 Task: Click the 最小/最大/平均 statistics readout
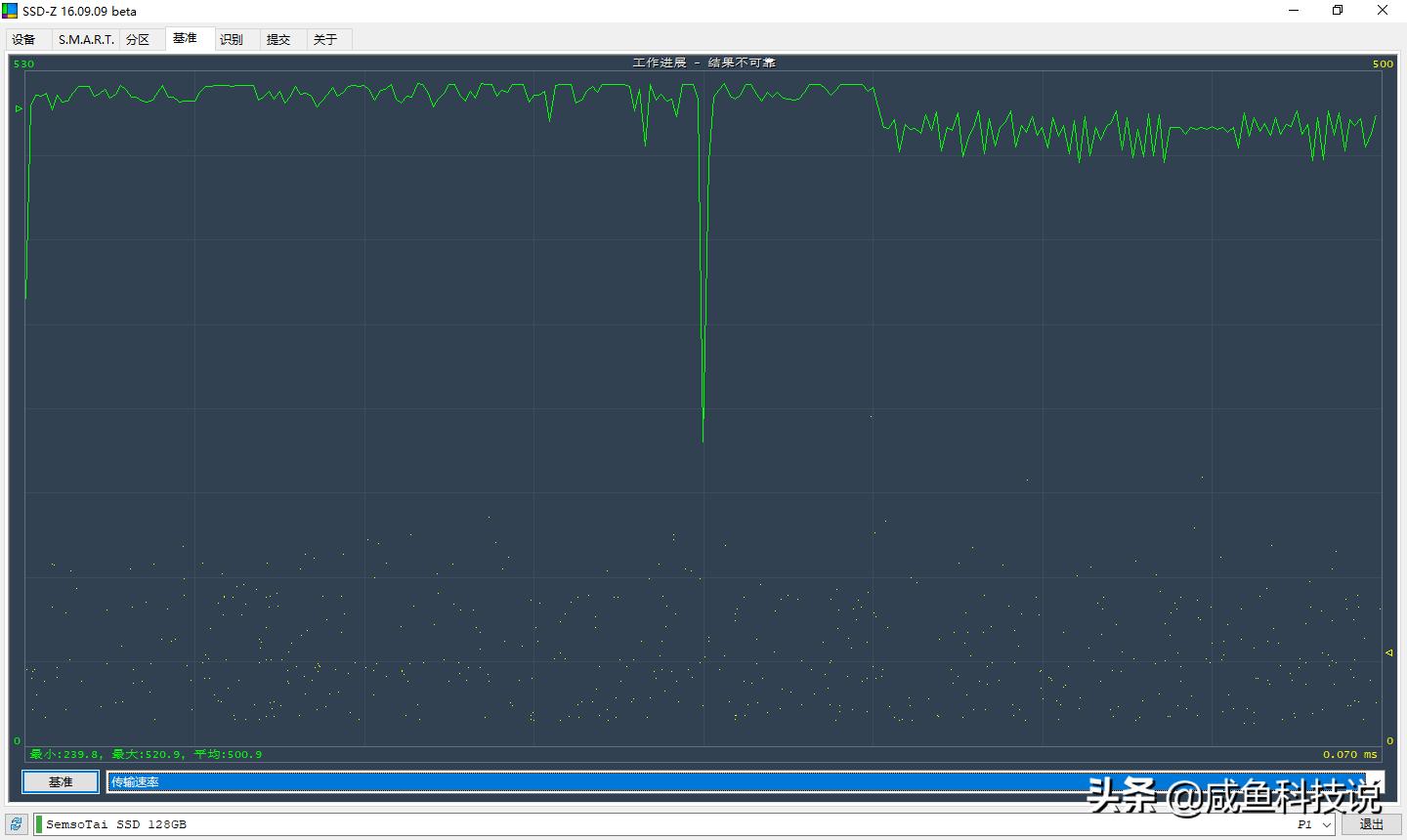pos(144,754)
